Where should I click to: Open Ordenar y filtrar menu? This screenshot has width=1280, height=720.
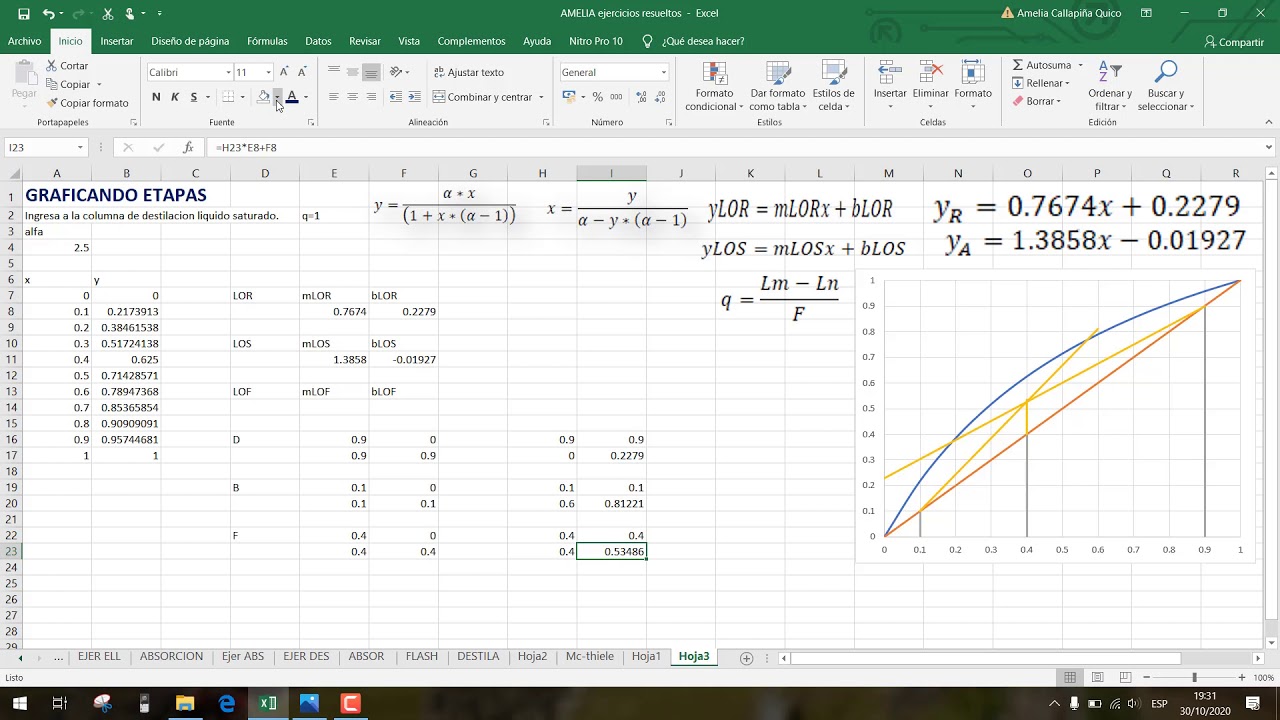(x=1110, y=87)
